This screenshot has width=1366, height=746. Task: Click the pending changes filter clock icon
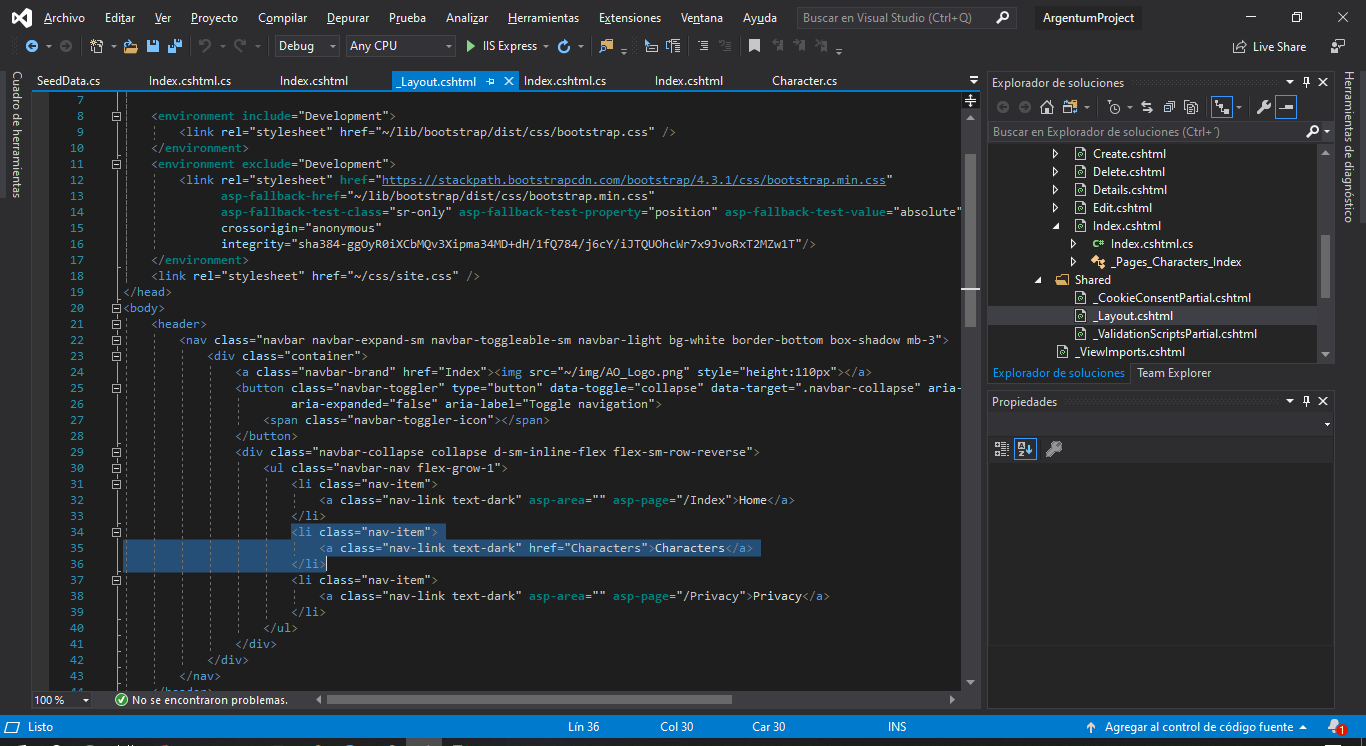pos(1115,107)
